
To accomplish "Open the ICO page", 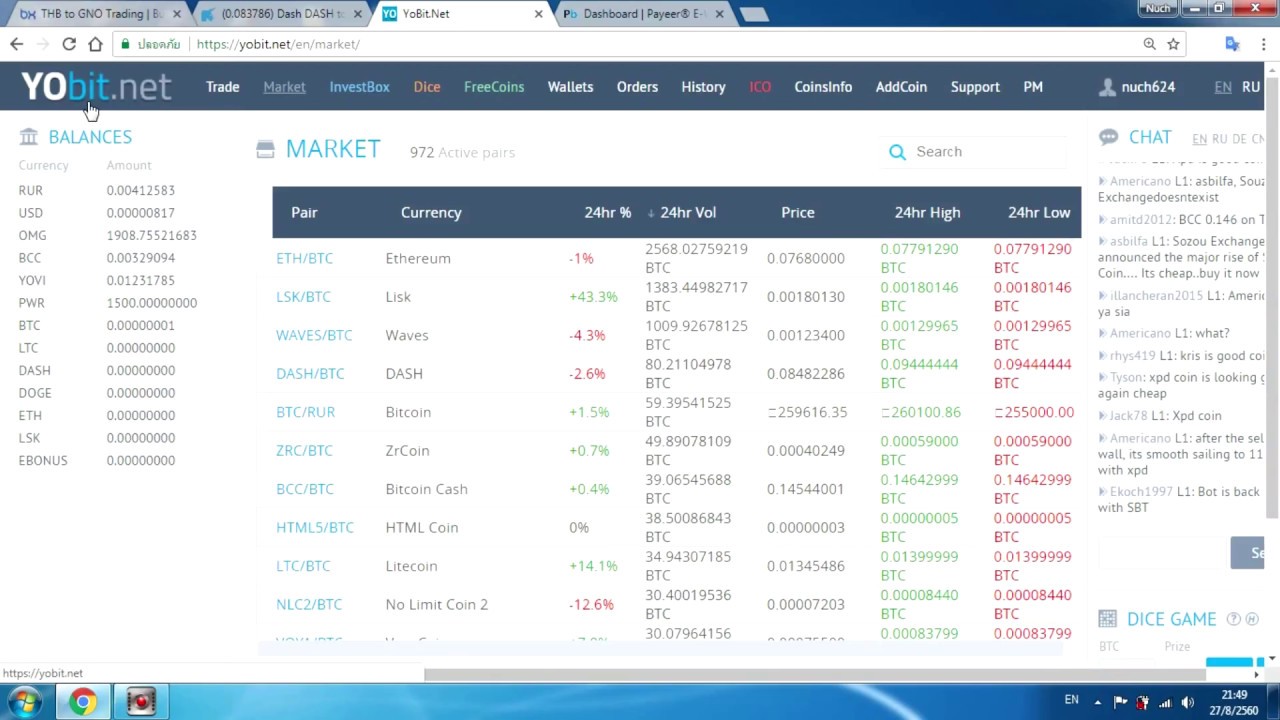I will click(x=760, y=87).
